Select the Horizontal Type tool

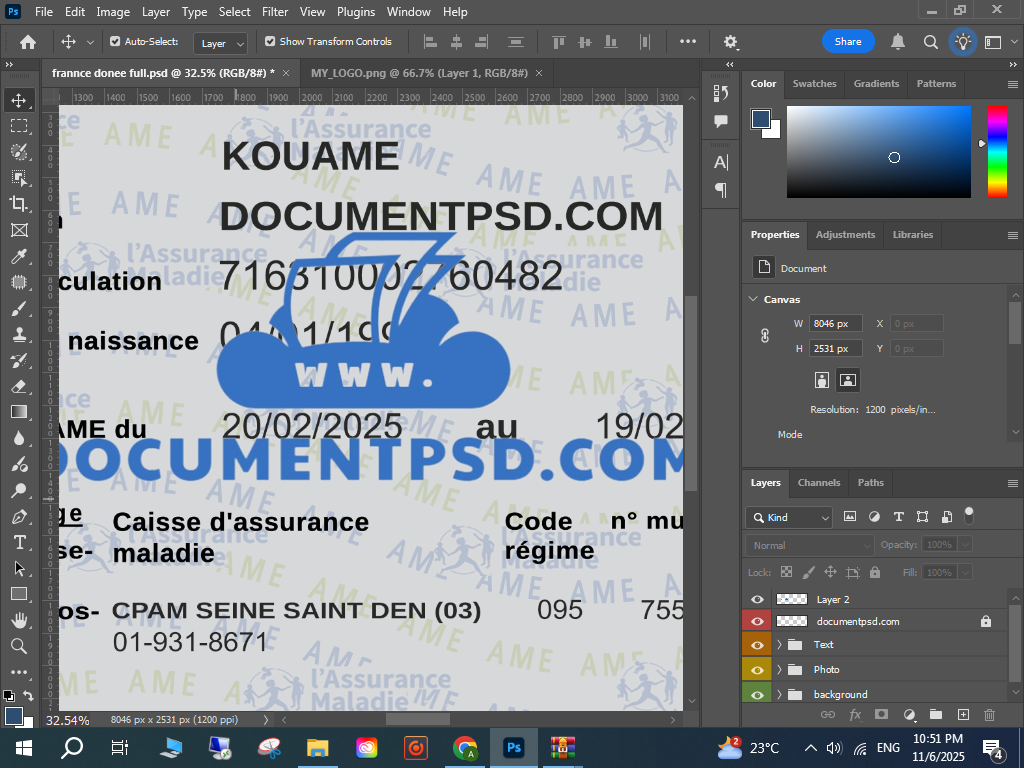click(19, 542)
